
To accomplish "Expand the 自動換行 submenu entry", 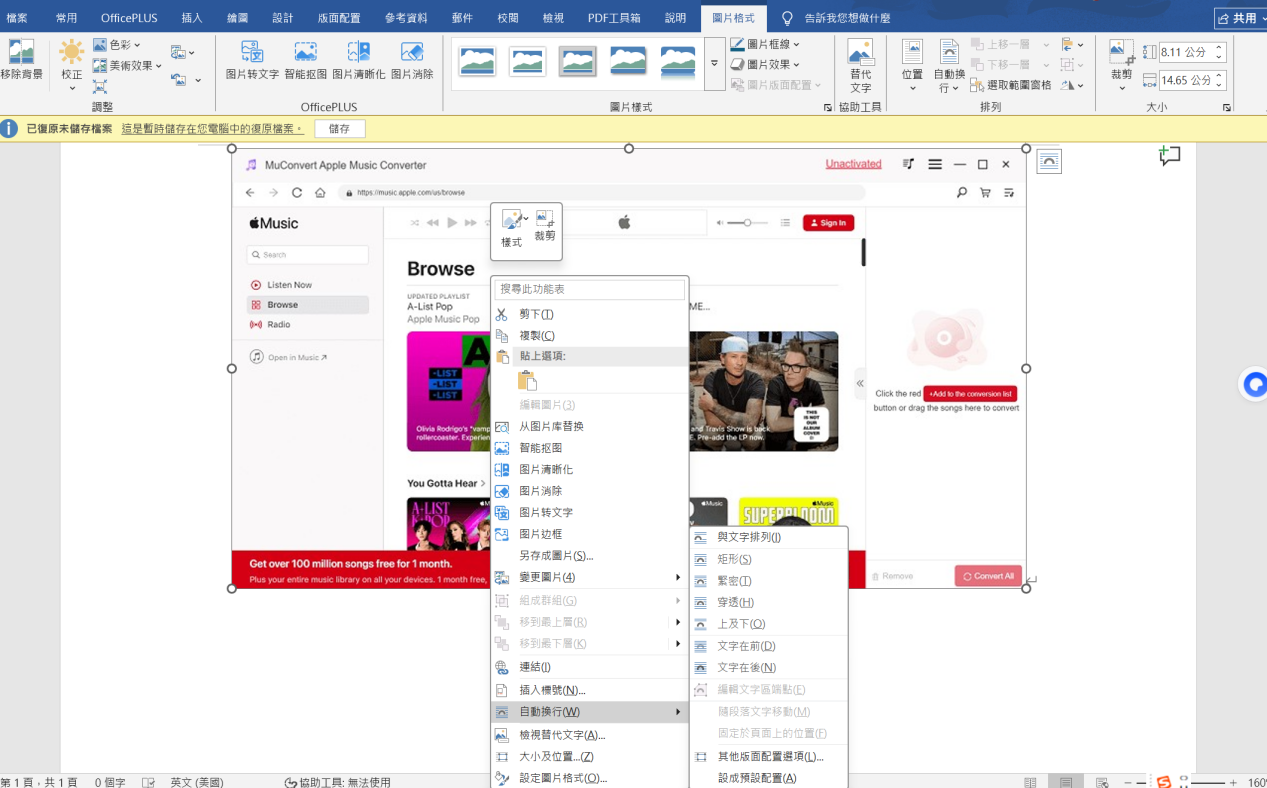I will (590, 712).
